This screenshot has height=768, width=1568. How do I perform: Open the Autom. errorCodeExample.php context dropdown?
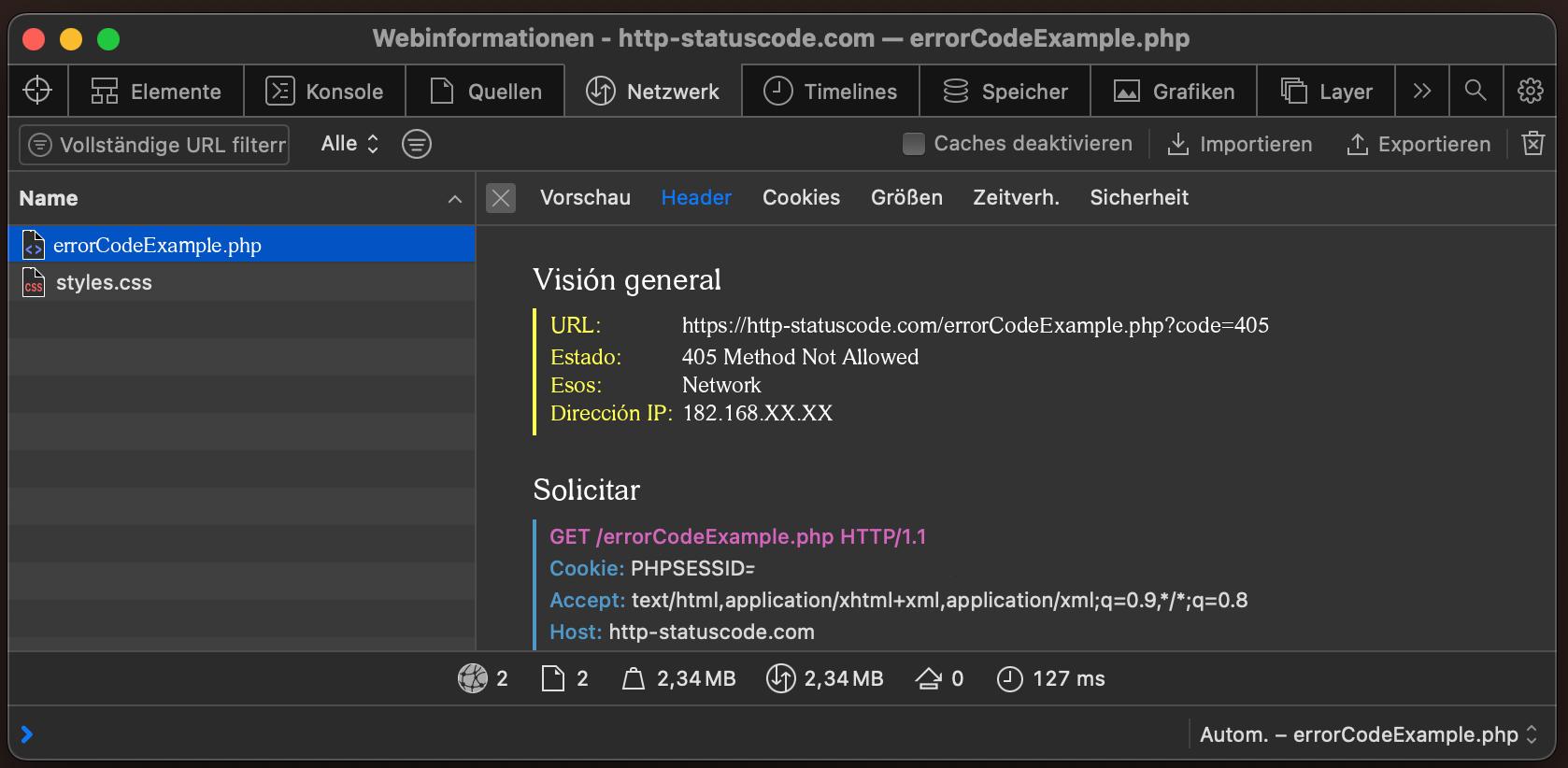click(x=1368, y=734)
